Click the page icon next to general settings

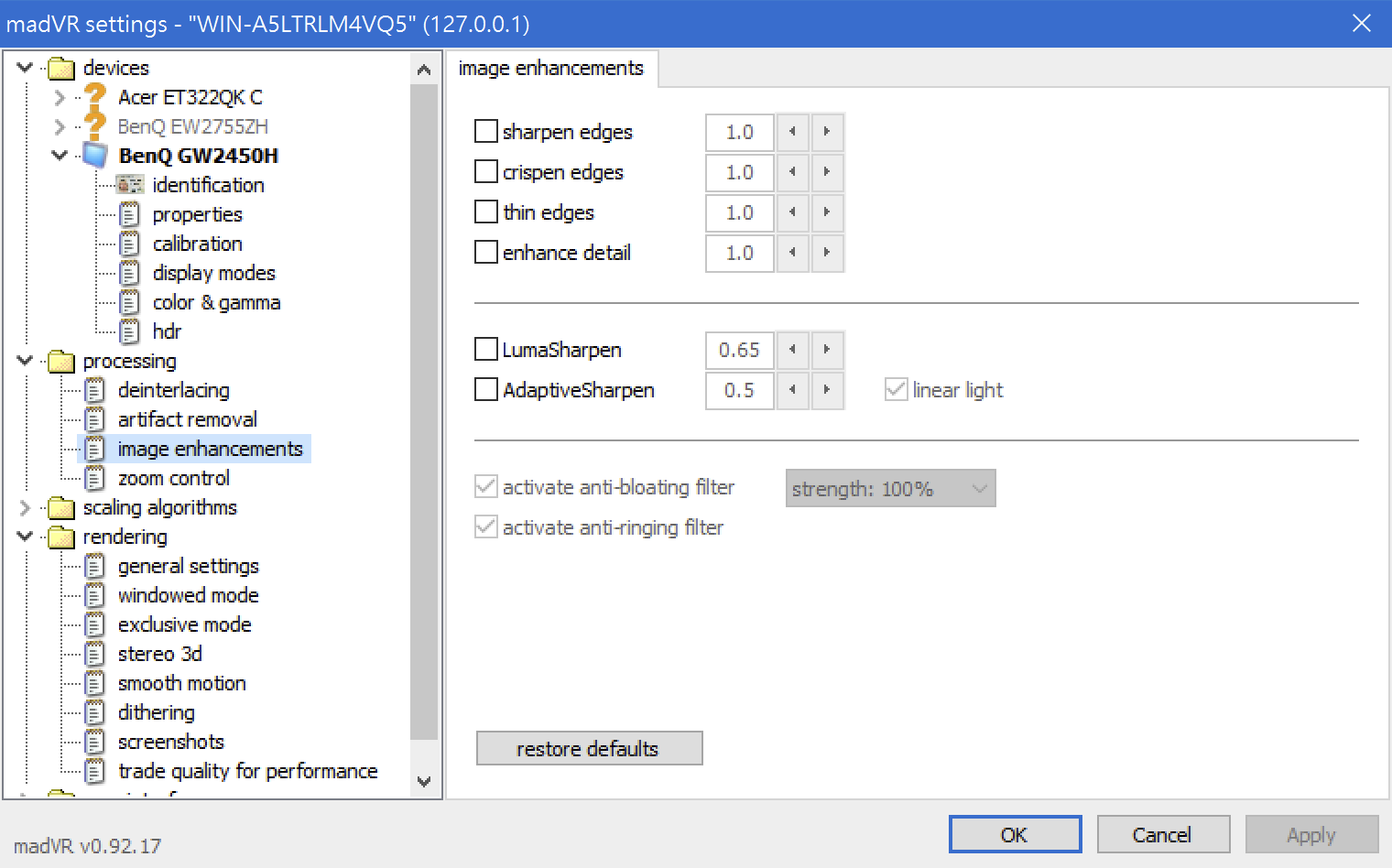(x=95, y=566)
